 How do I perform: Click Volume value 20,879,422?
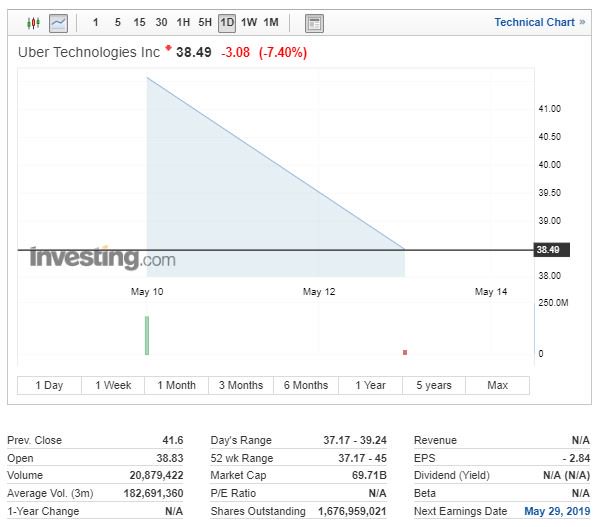pos(156,475)
